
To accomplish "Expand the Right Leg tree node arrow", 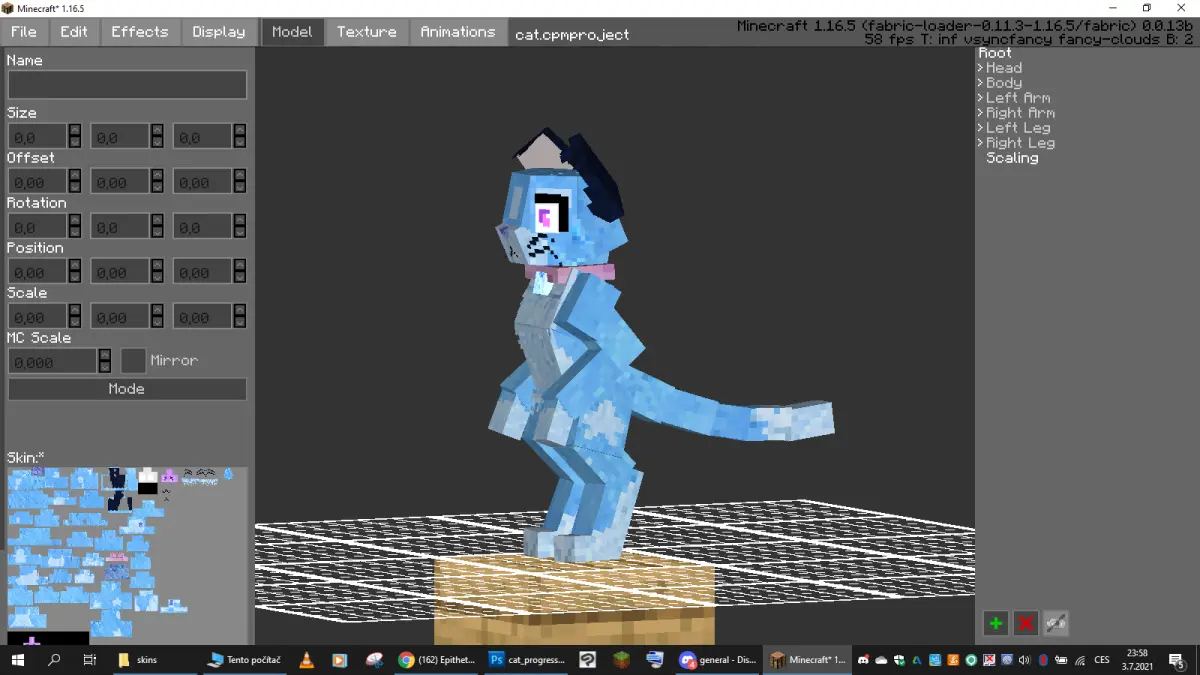I will 981,143.
